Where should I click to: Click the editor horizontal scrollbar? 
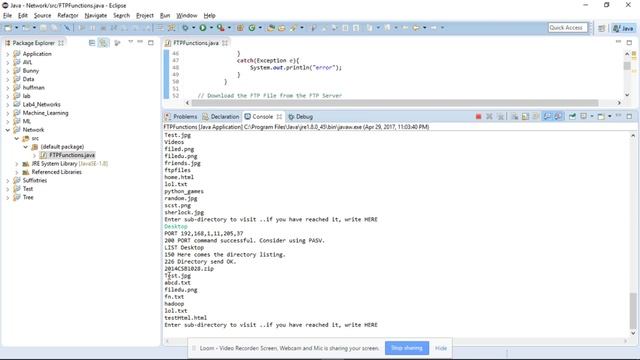click(x=395, y=103)
